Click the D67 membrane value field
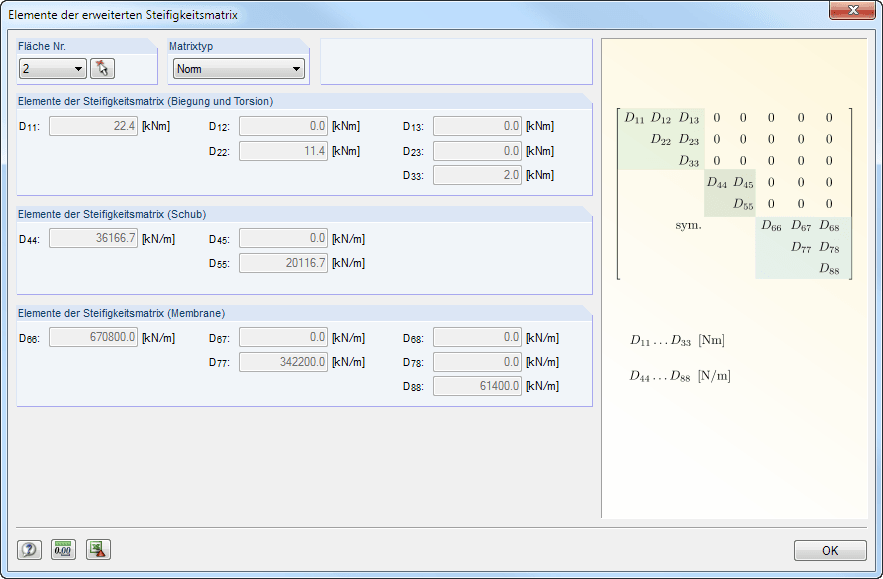This screenshot has width=883, height=579. click(x=283, y=337)
